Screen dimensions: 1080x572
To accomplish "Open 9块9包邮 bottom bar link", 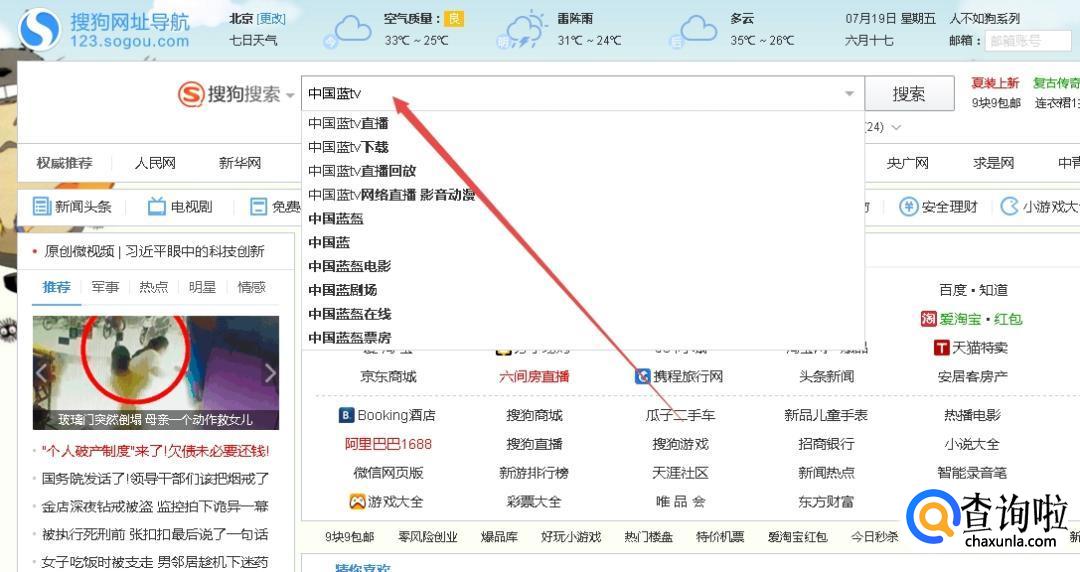I will tap(349, 537).
